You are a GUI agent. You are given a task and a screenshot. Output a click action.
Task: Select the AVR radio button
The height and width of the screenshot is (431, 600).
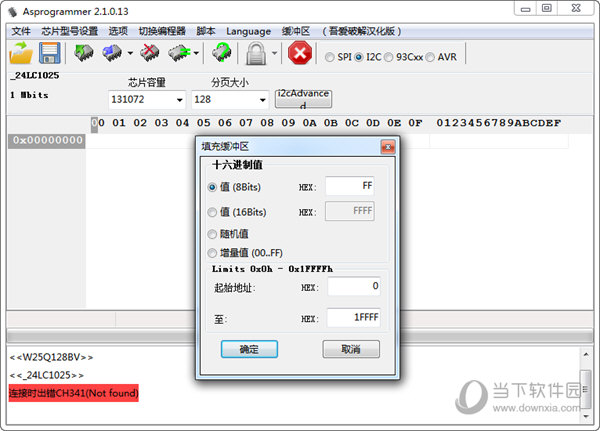point(430,57)
